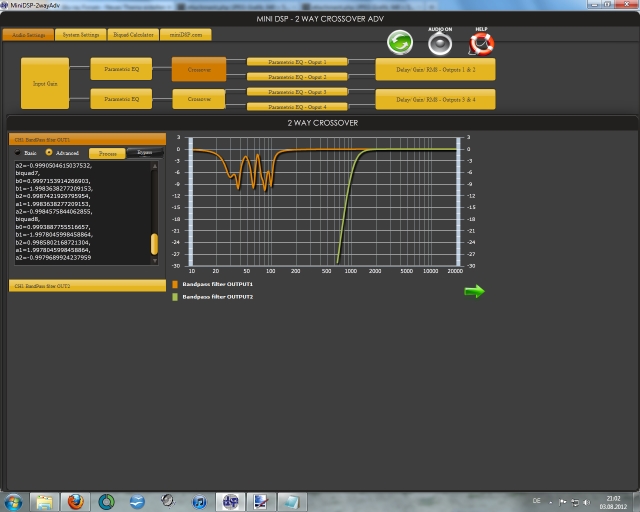640x512 pixels.
Task: Click the Bandpass filter OUTPUT2 legend label
Action: (218, 297)
